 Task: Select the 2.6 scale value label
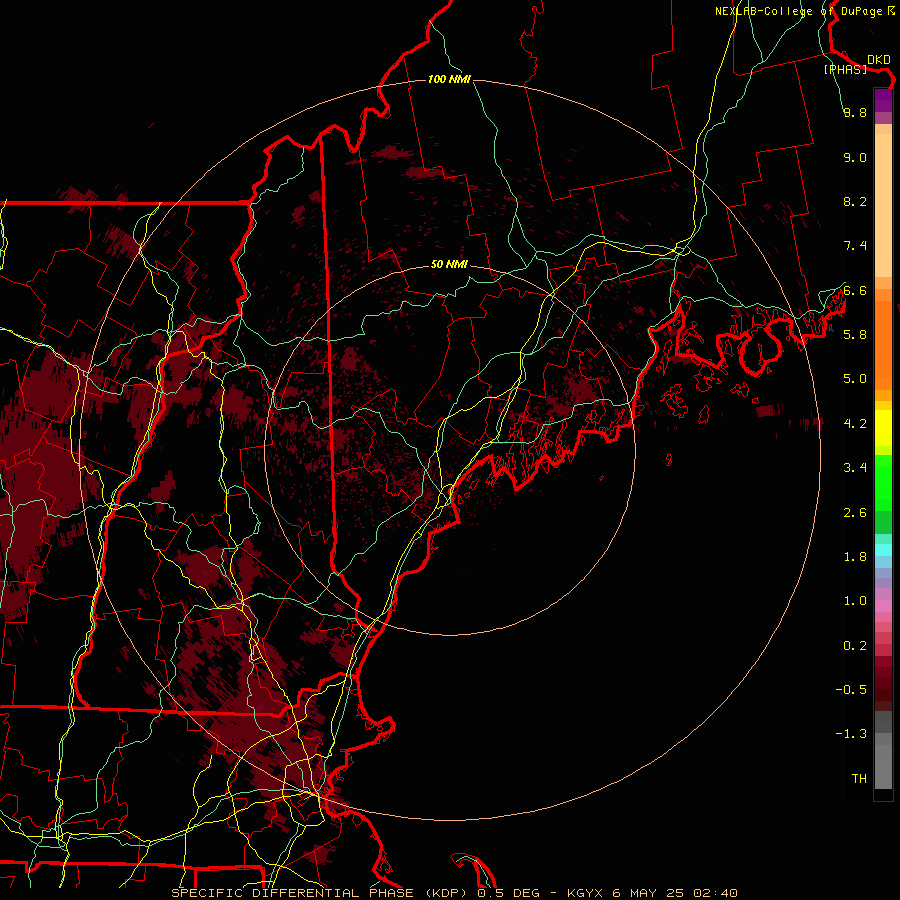855,513
